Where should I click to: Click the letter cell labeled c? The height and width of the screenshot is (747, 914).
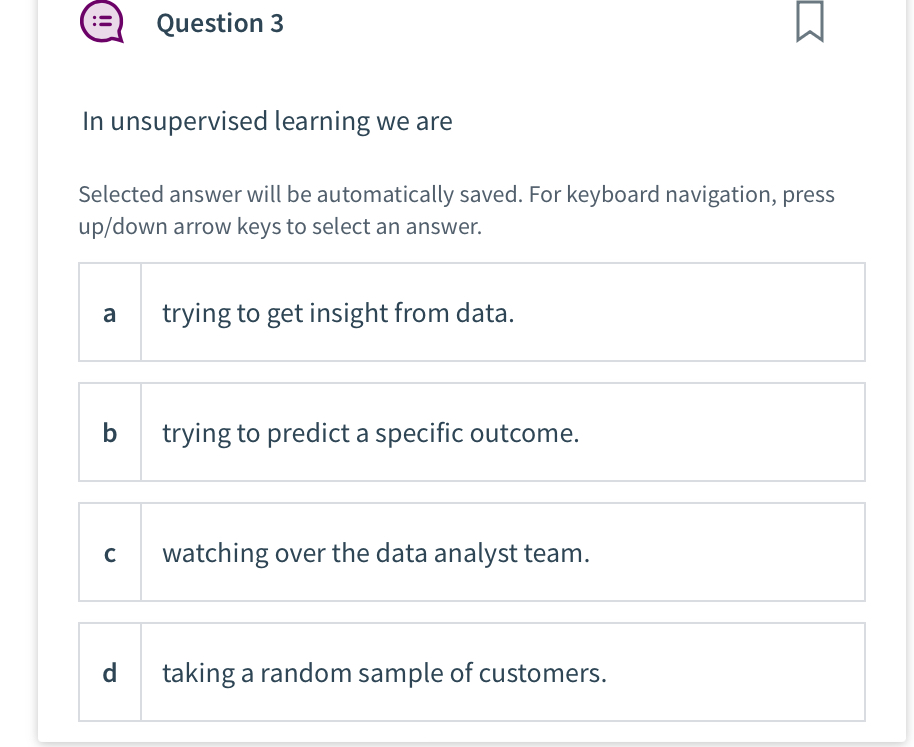[109, 552]
